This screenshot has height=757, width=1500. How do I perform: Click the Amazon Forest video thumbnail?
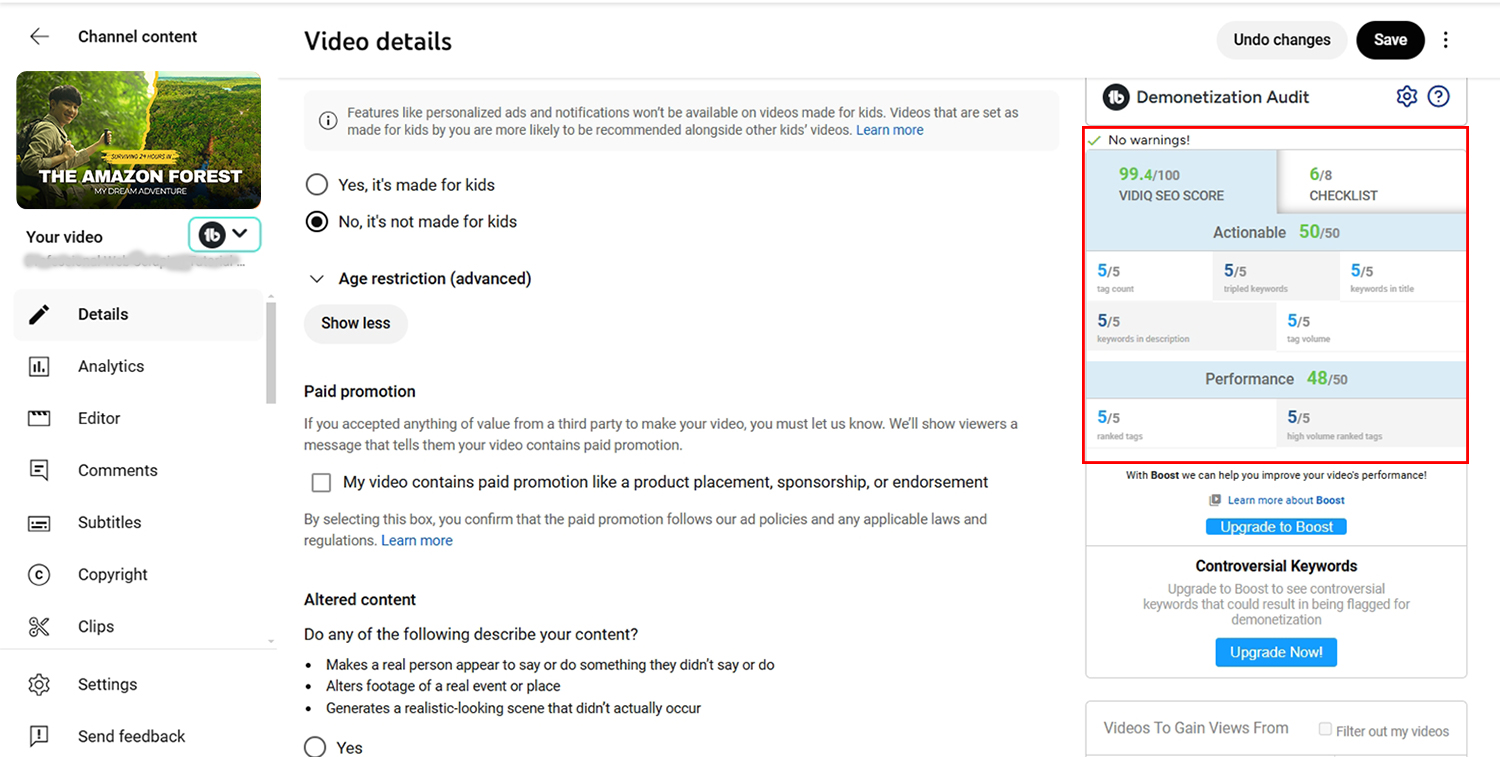point(139,140)
